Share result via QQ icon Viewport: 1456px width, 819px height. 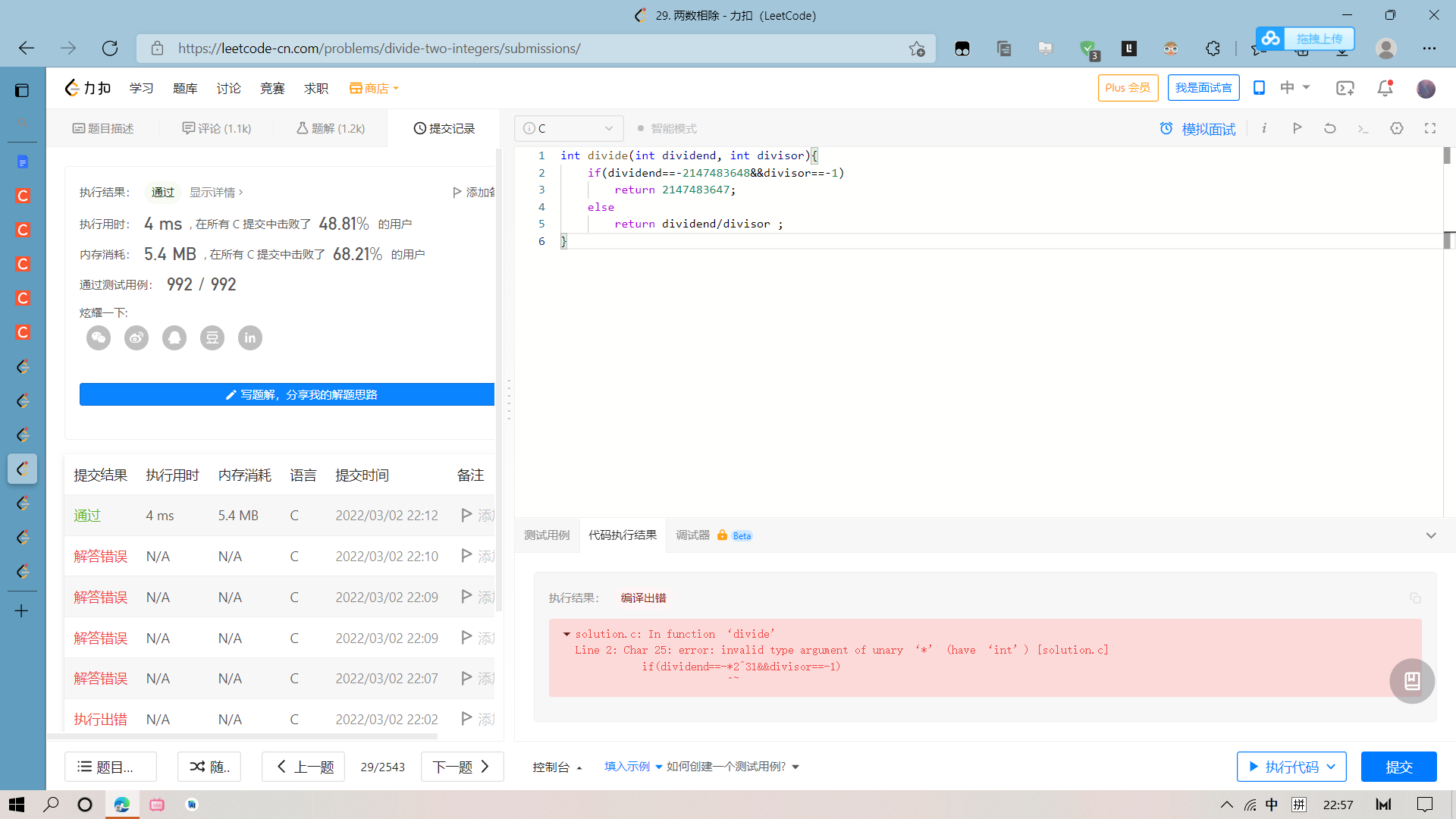[x=174, y=338]
